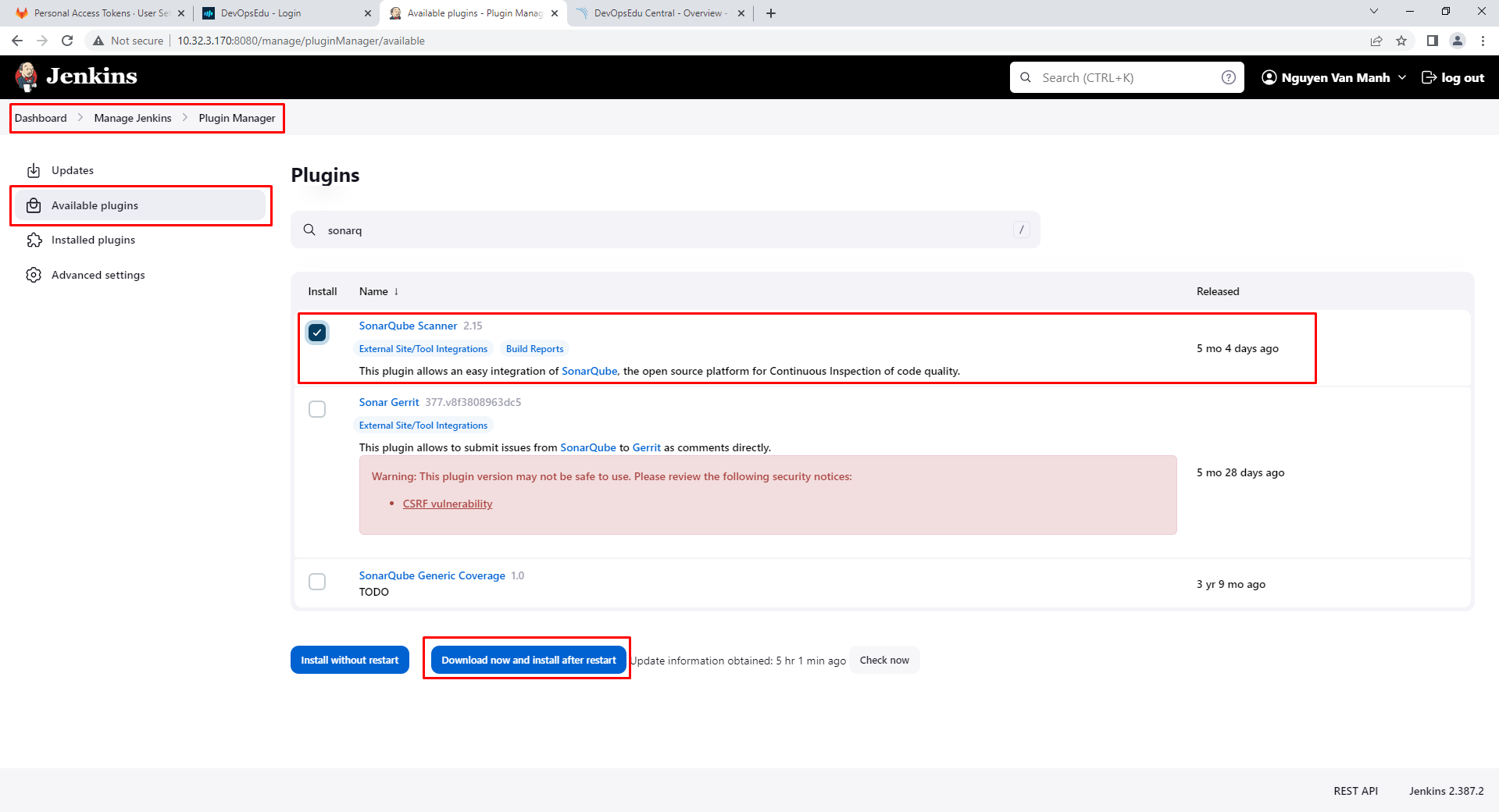Click the Released column header
Image resolution: width=1499 pixels, height=812 pixels.
[x=1218, y=291]
